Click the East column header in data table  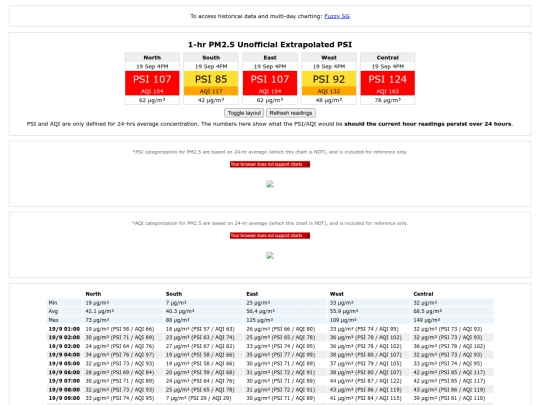pos(252,294)
